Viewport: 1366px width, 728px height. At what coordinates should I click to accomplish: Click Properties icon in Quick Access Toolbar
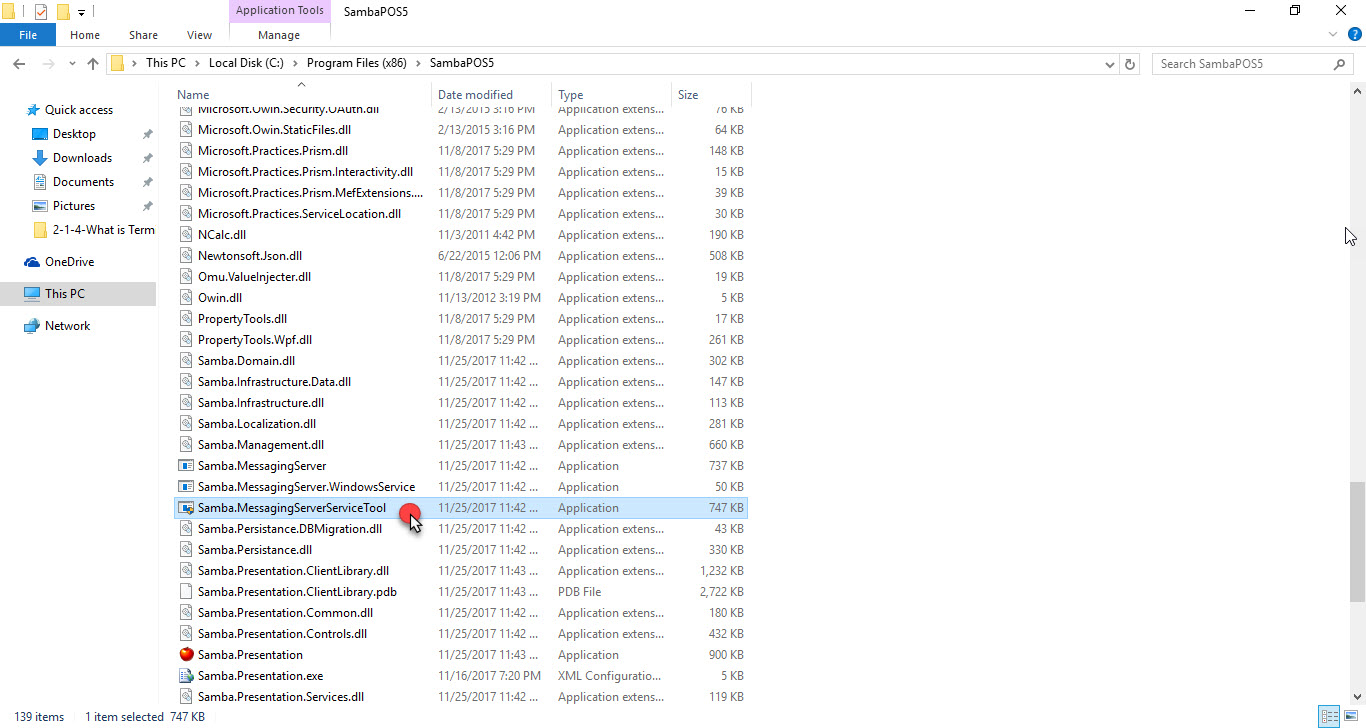point(41,12)
